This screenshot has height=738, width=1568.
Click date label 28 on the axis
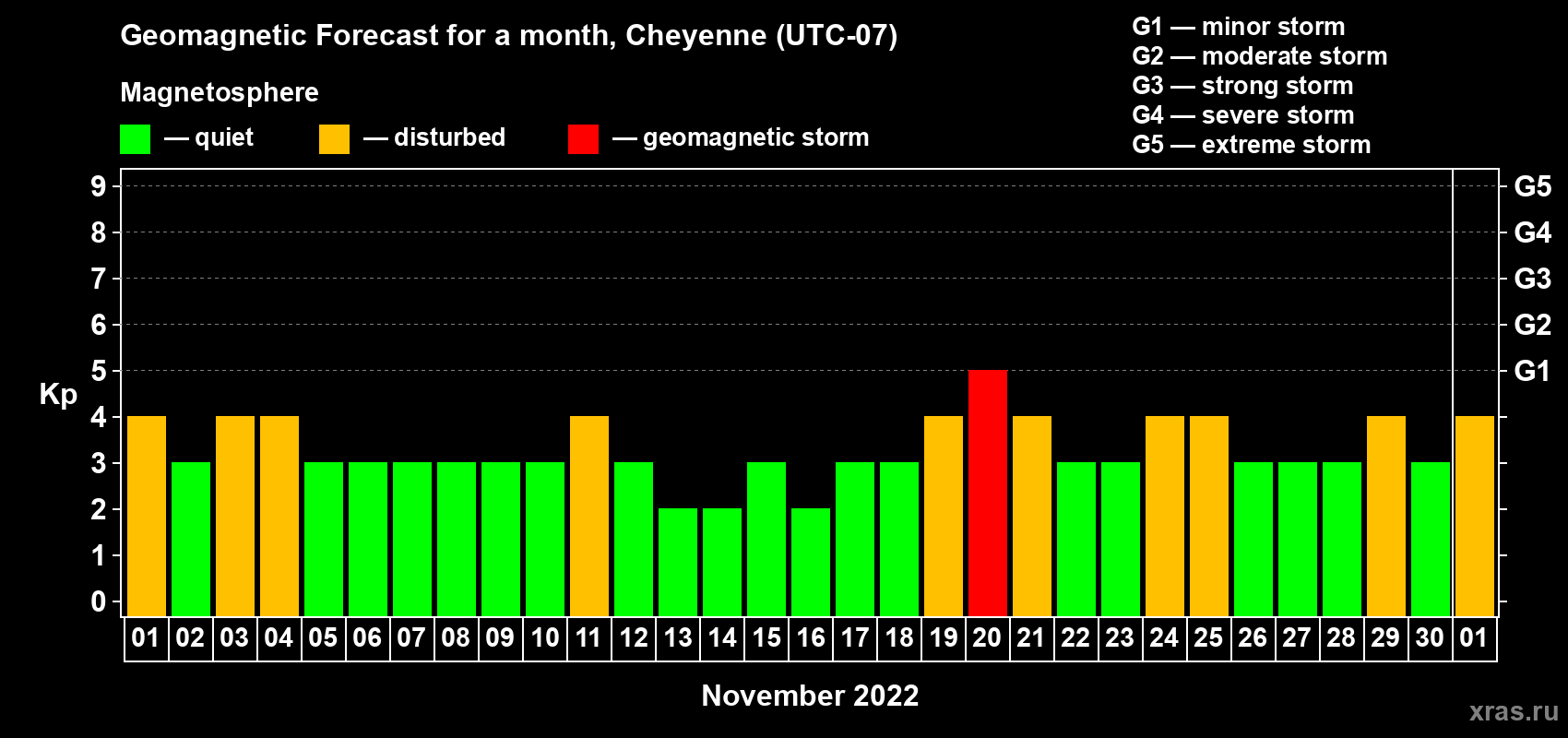pos(1341,637)
